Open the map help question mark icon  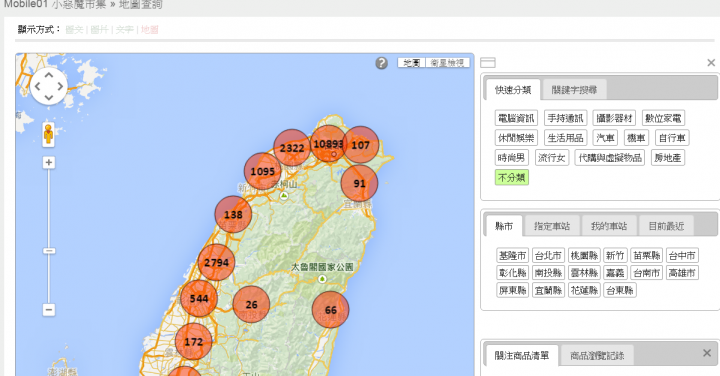coord(381,63)
